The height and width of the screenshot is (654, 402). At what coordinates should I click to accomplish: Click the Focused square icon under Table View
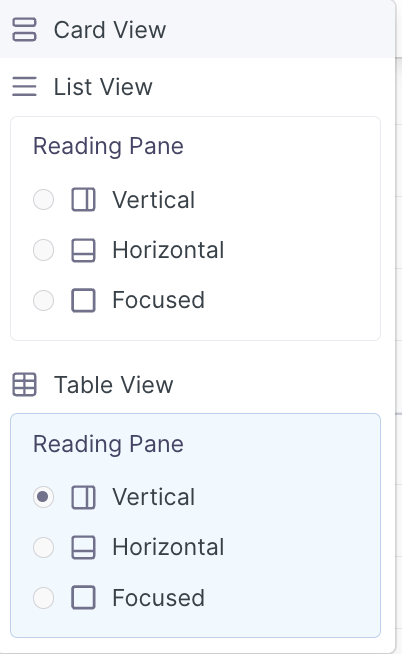pyautogui.click(x=83, y=598)
